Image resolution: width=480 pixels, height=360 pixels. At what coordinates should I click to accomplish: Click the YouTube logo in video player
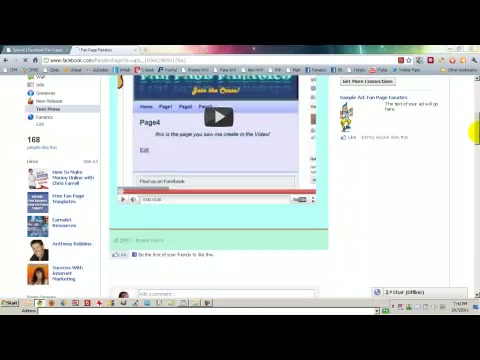click(x=299, y=199)
